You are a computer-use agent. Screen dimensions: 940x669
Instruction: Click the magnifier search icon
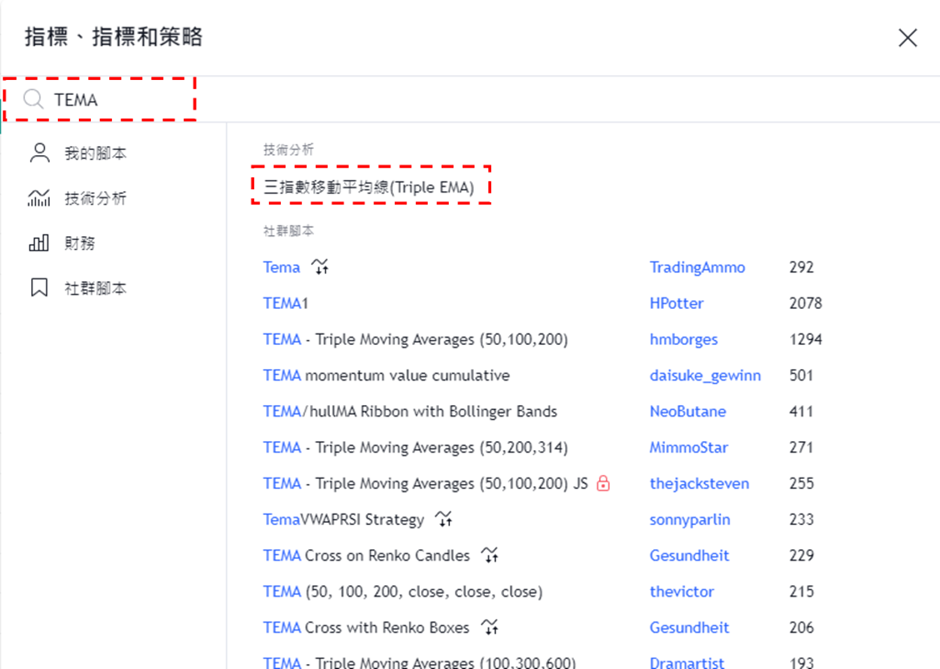click(33, 99)
